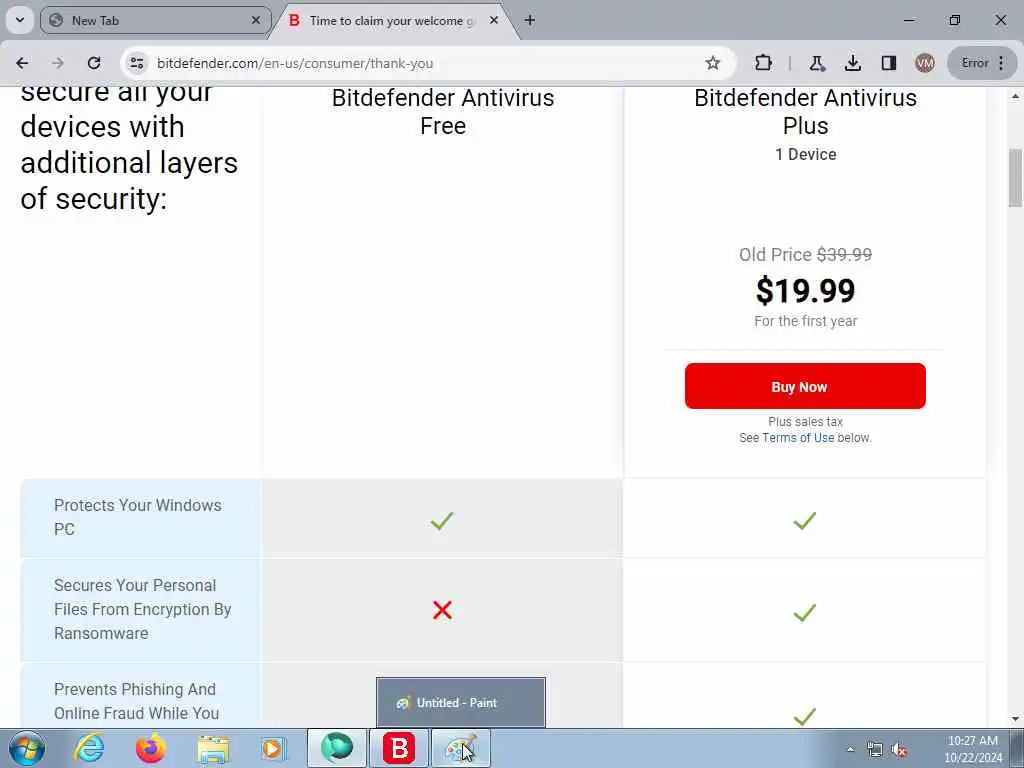Click the $19.99 price text

tap(805, 291)
